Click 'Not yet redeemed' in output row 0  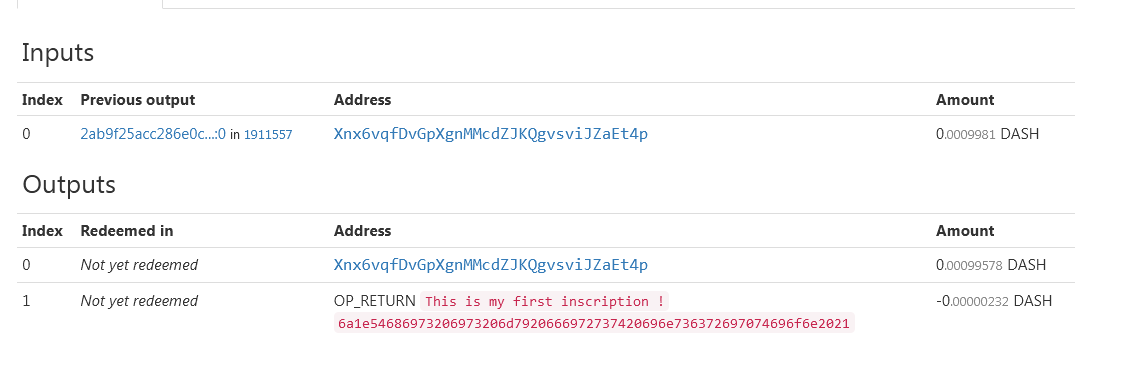(139, 265)
